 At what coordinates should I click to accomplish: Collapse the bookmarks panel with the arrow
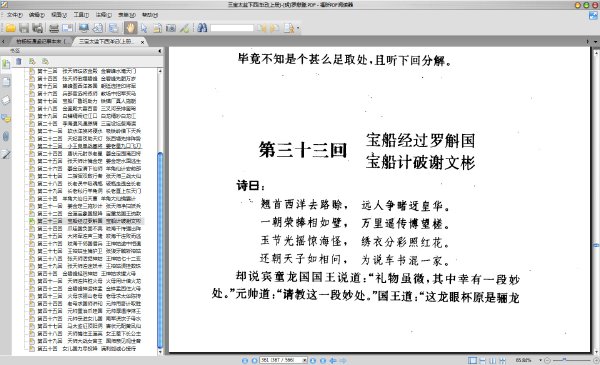pyautogui.click(x=160, y=51)
